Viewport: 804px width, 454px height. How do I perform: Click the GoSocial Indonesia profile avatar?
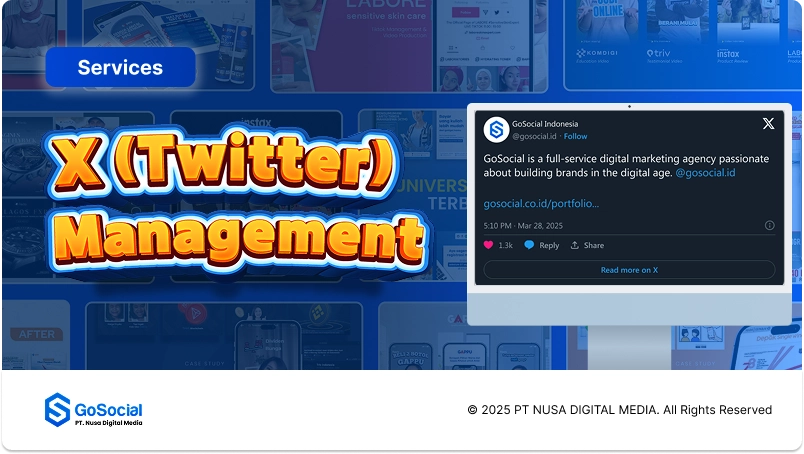(x=495, y=130)
